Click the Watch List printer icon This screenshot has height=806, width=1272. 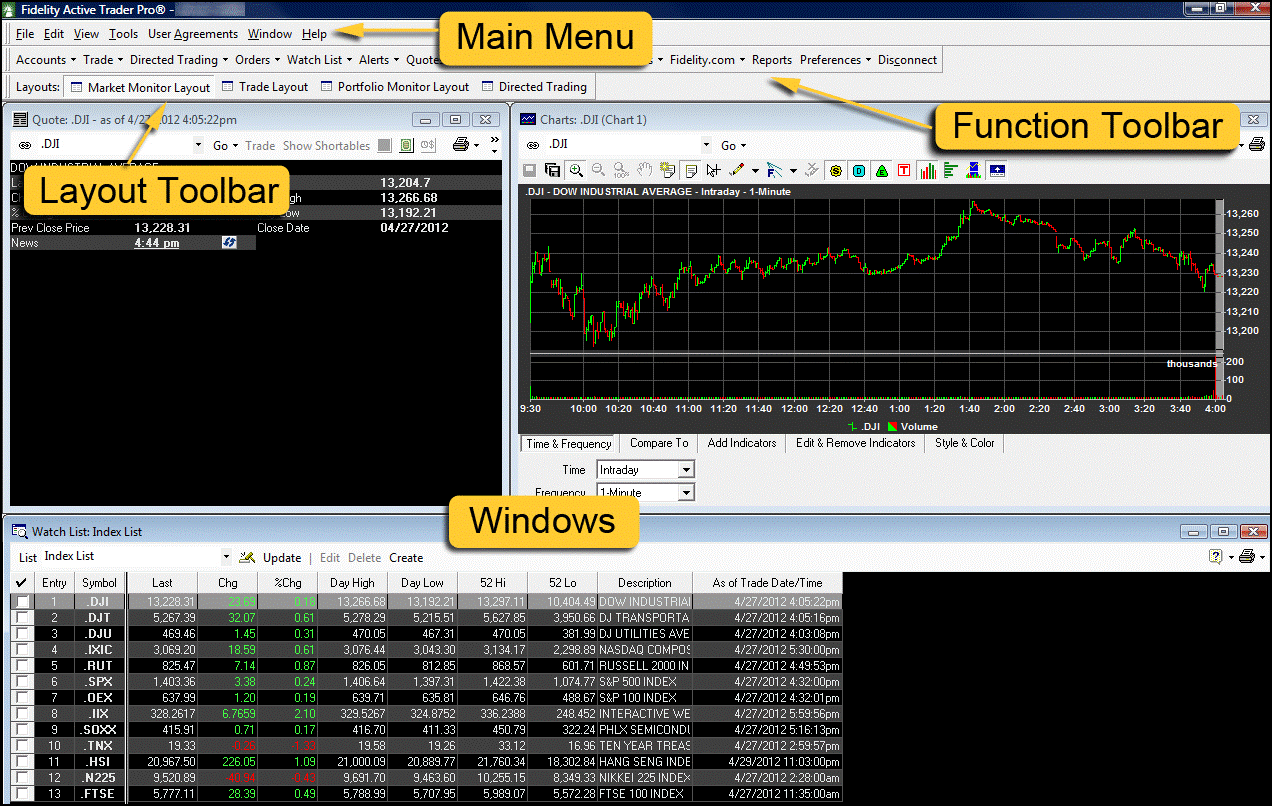pos(1246,557)
